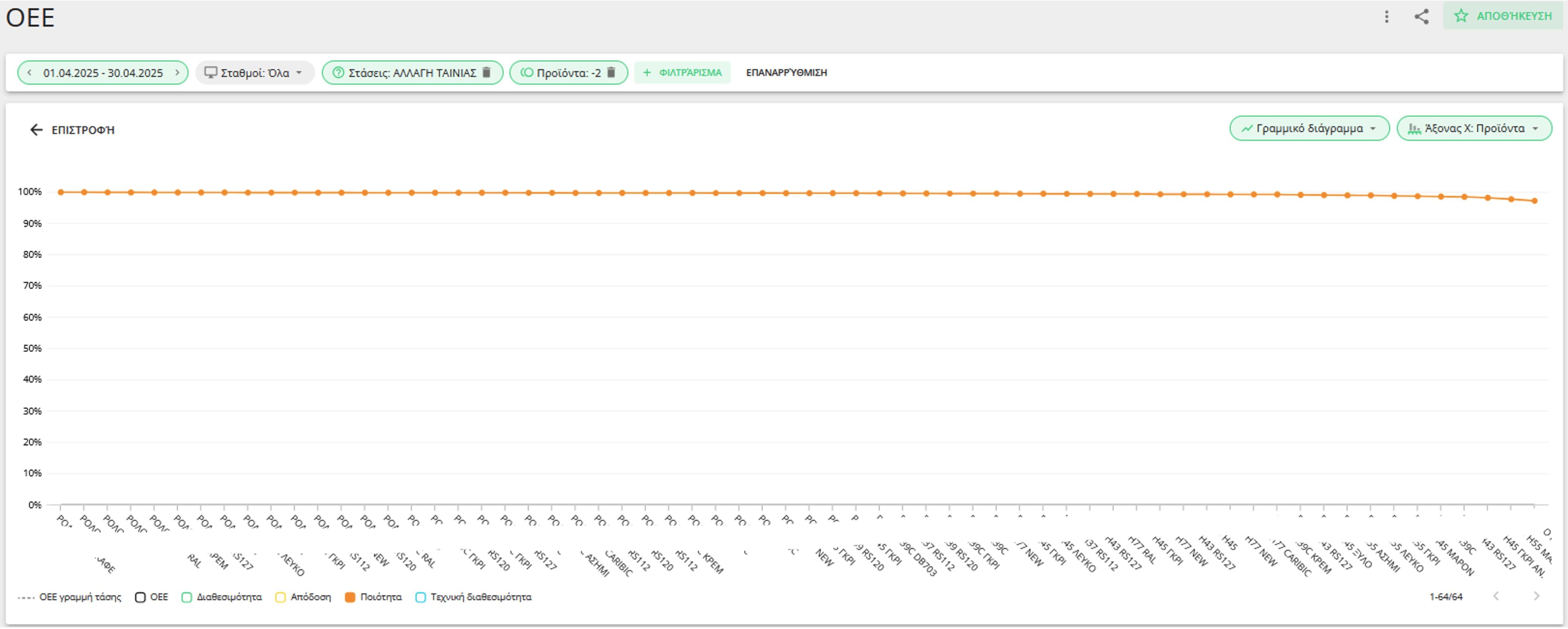Click the question-mark icon in the Στάσεις chip
Viewport: 1568px width, 629px height.
click(339, 72)
